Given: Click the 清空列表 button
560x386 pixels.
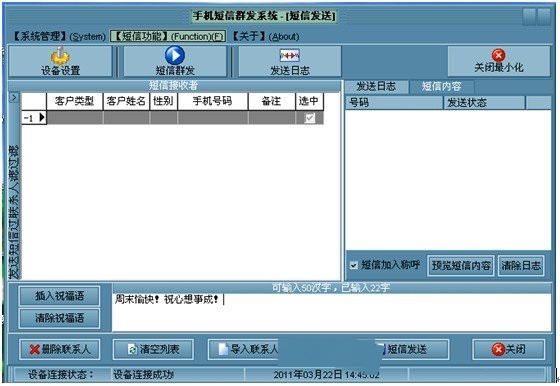Looking at the screenshot, I should [154, 349].
